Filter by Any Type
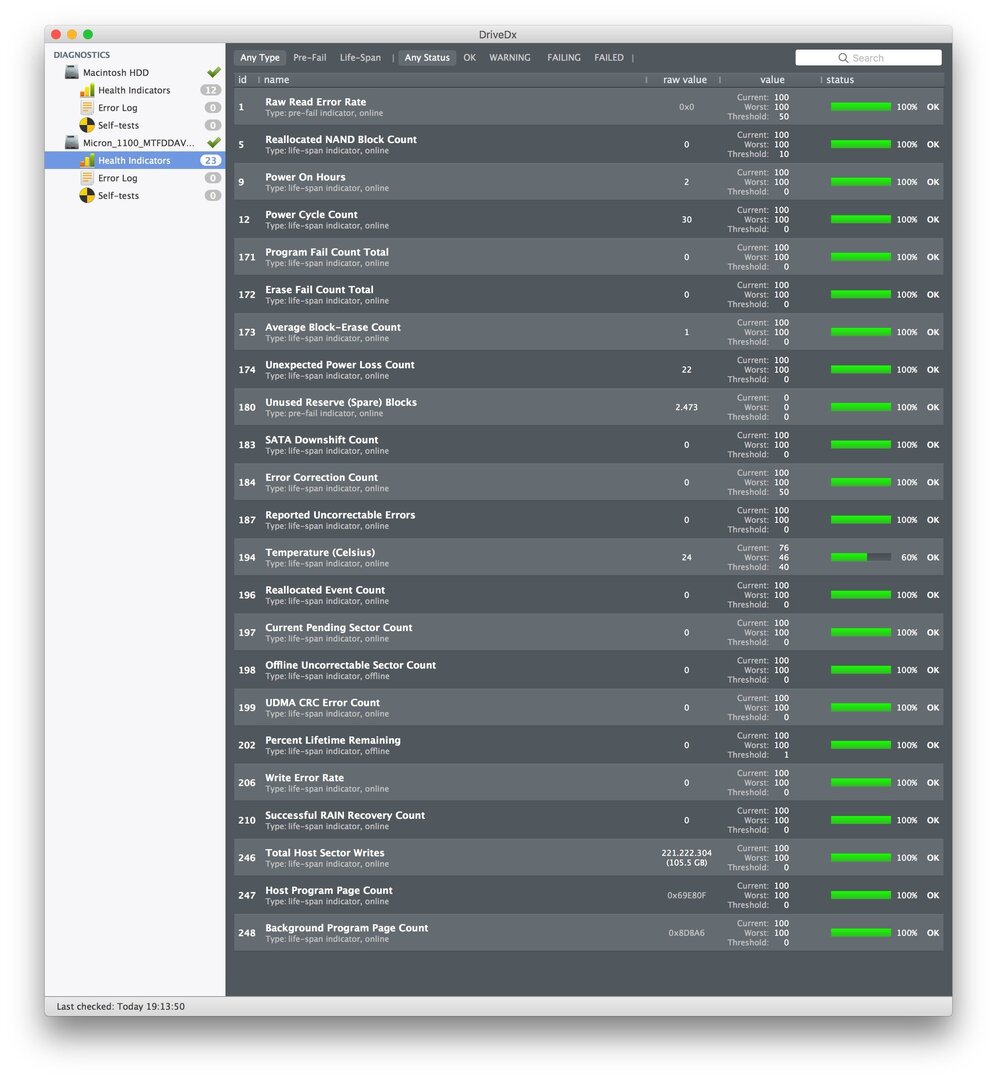Screen dimensions: 997x1080 (260, 58)
